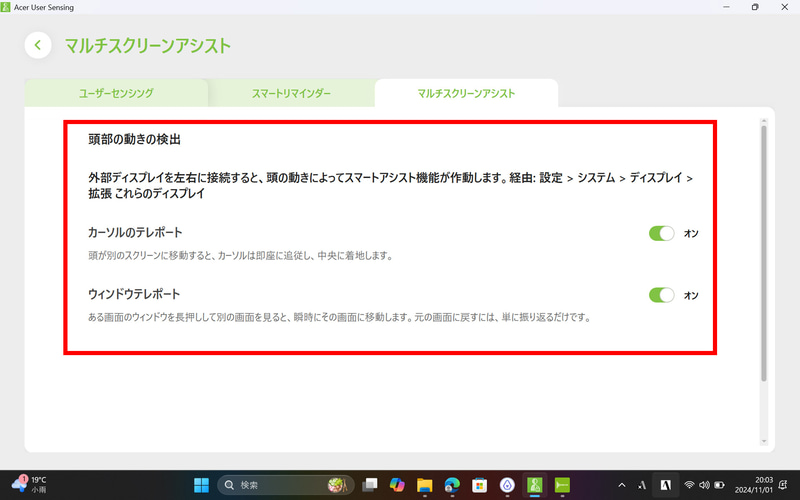This screenshot has width=800, height=500.
Task: Close the Acer User Sensing window
Action: 785,7
